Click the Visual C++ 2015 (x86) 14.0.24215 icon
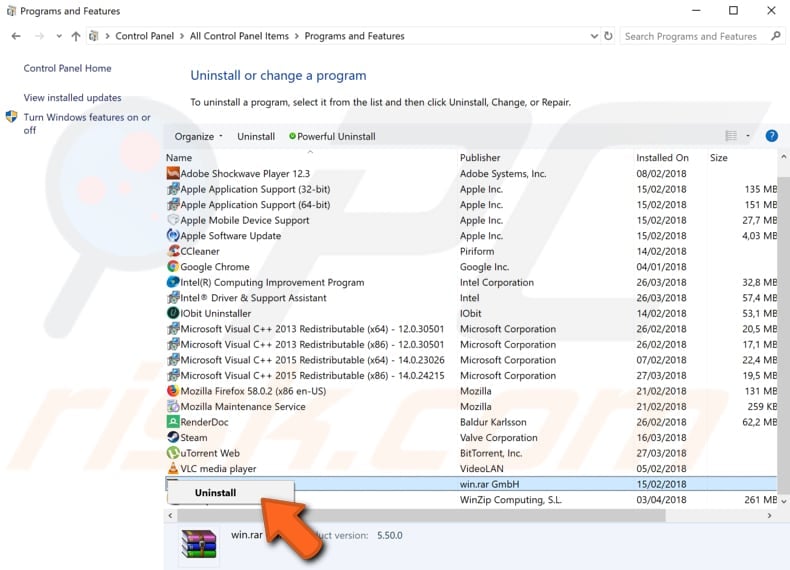Image resolution: width=790 pixels, height=570 pixels. tap(173, 375)
